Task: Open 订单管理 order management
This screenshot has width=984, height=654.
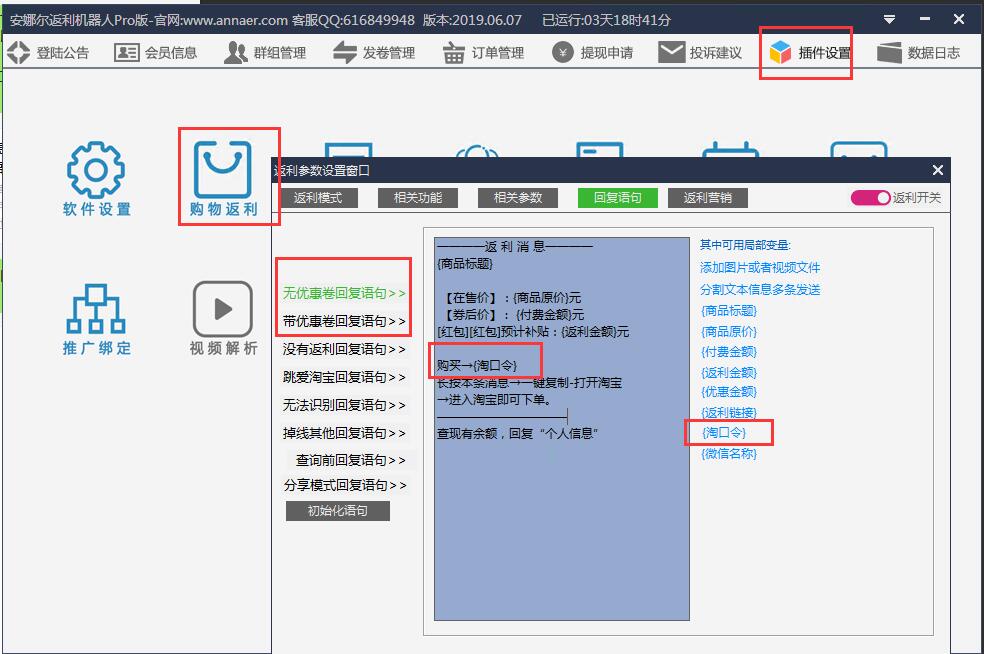Action: point(483,53)
